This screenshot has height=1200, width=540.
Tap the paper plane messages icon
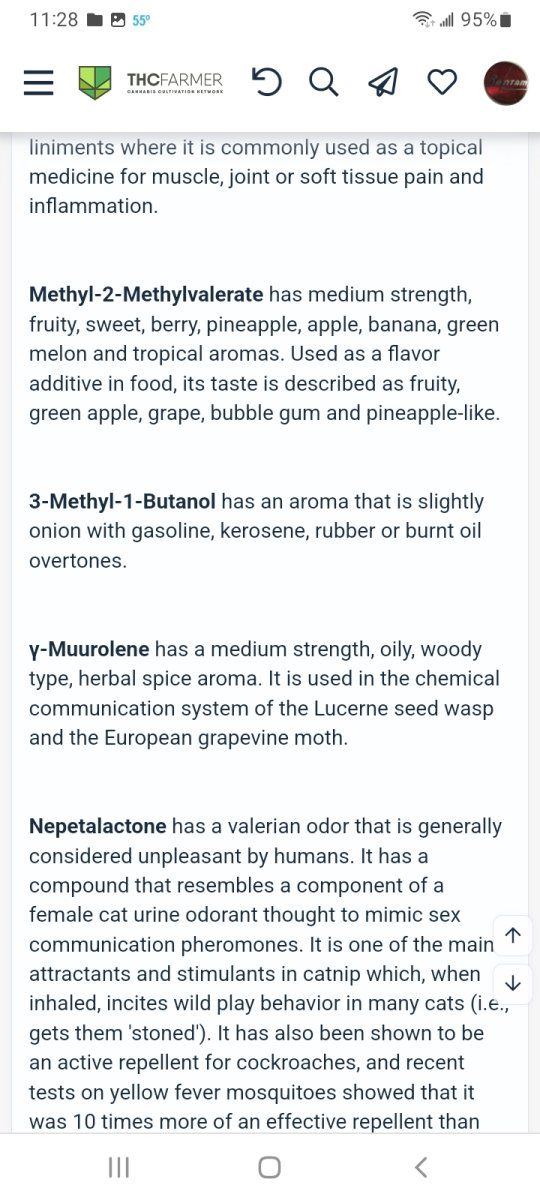click(x=383, y=82)
